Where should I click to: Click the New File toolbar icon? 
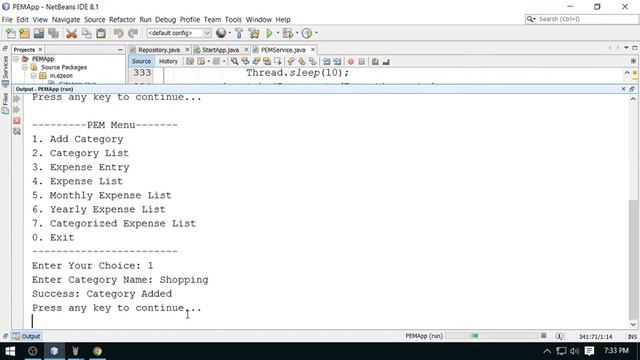pos(11,33)
